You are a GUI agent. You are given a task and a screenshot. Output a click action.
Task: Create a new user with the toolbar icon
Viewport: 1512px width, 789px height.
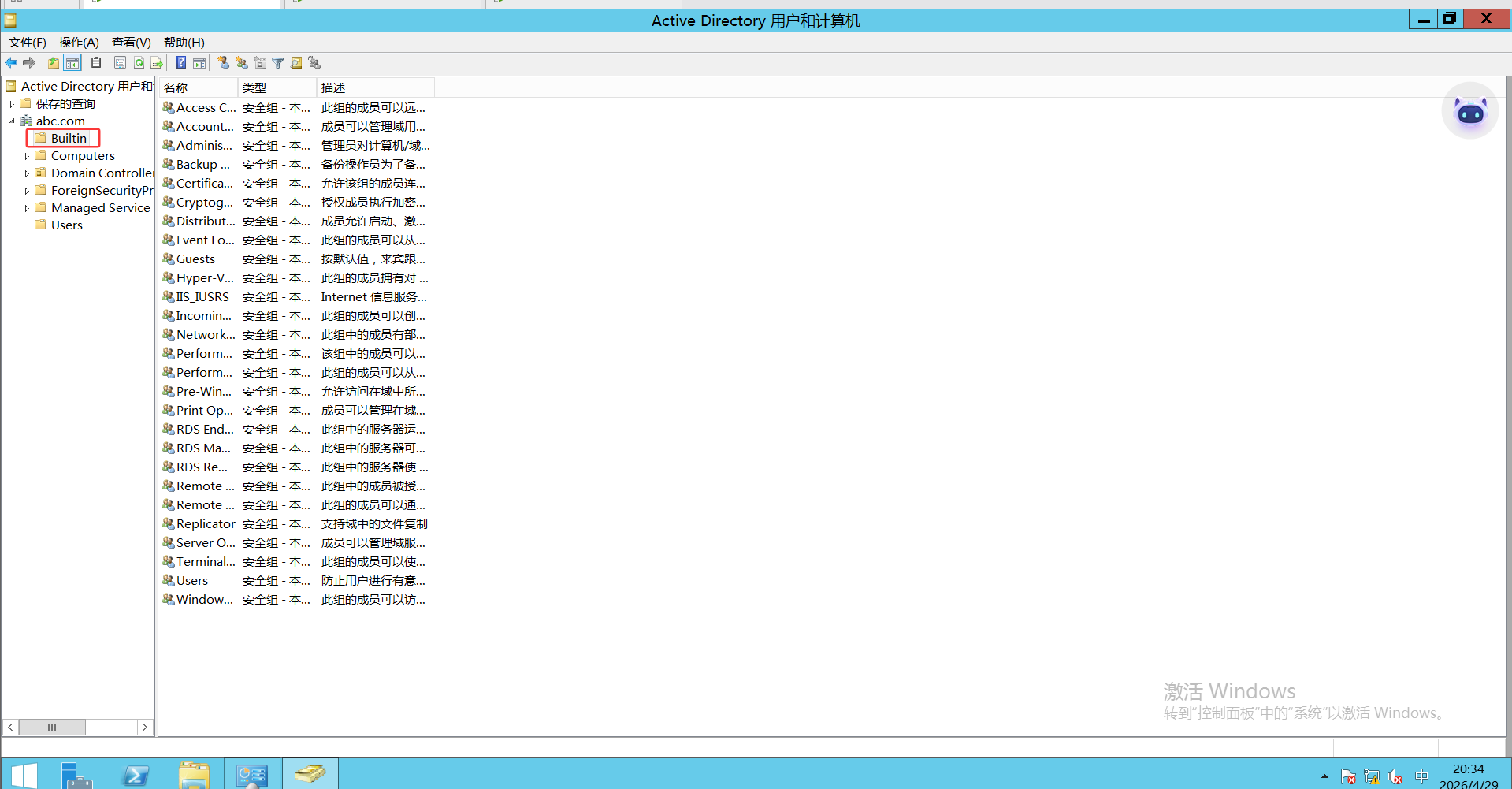(224, 63)
